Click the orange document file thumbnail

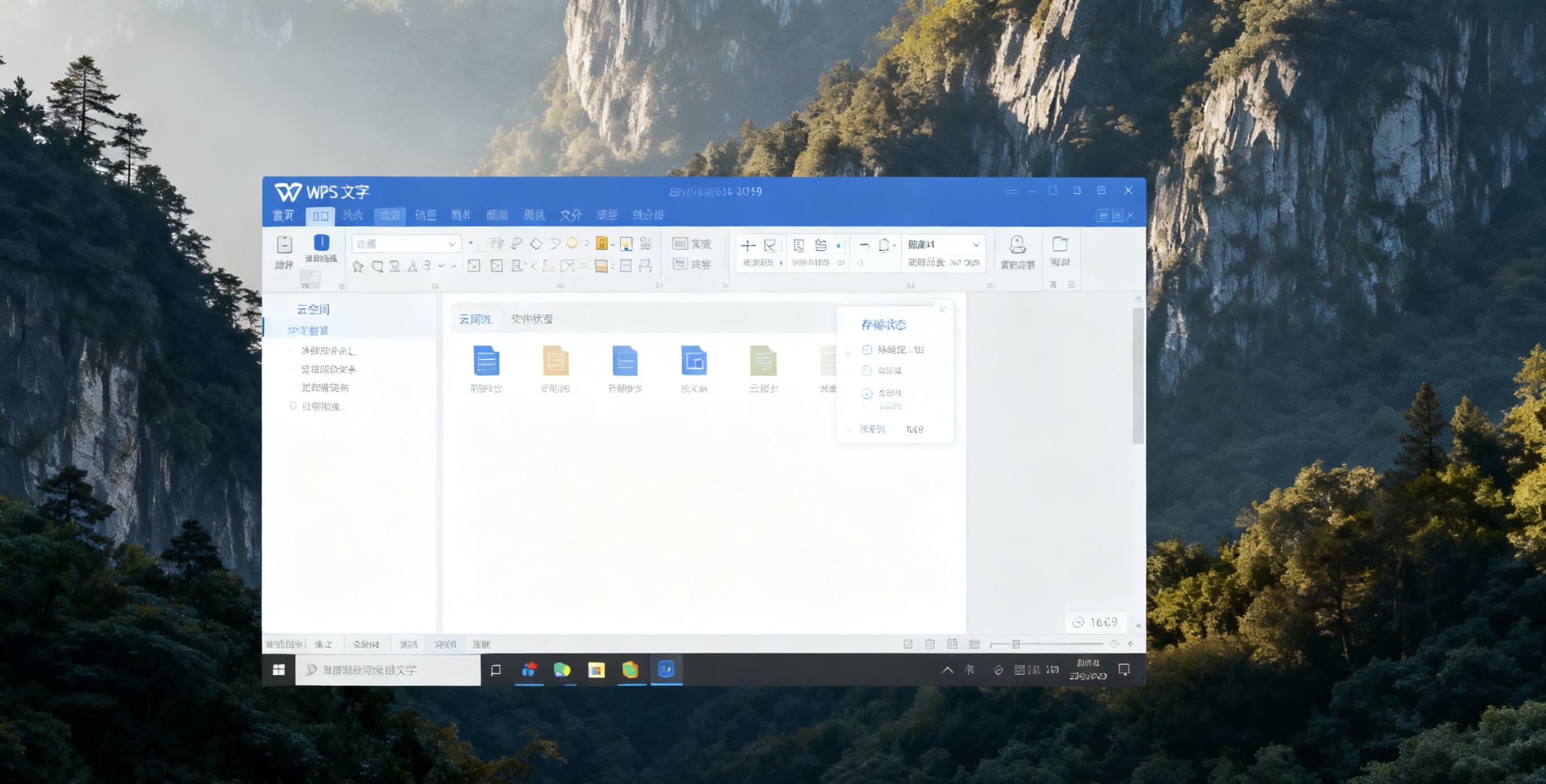555,361
